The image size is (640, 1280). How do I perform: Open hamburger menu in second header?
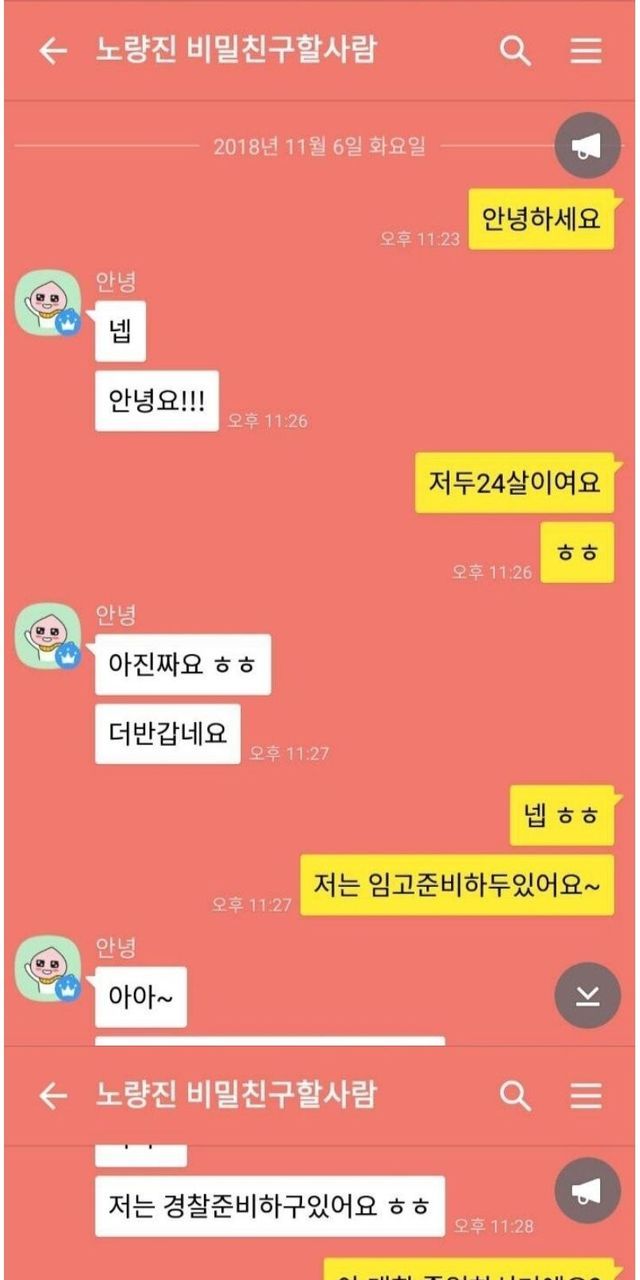586,1096
